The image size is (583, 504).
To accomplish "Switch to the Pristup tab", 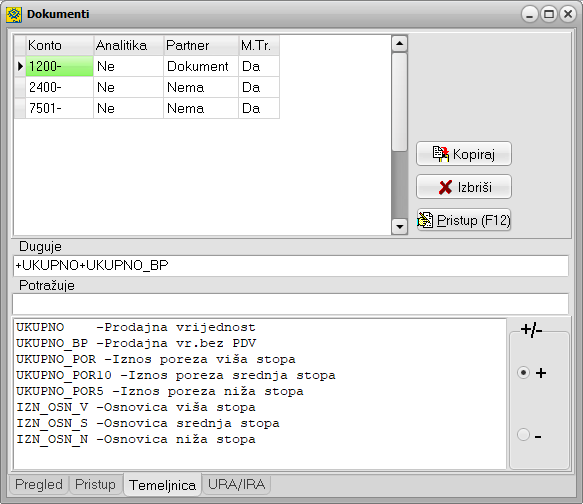I will [x=96, y=484].
